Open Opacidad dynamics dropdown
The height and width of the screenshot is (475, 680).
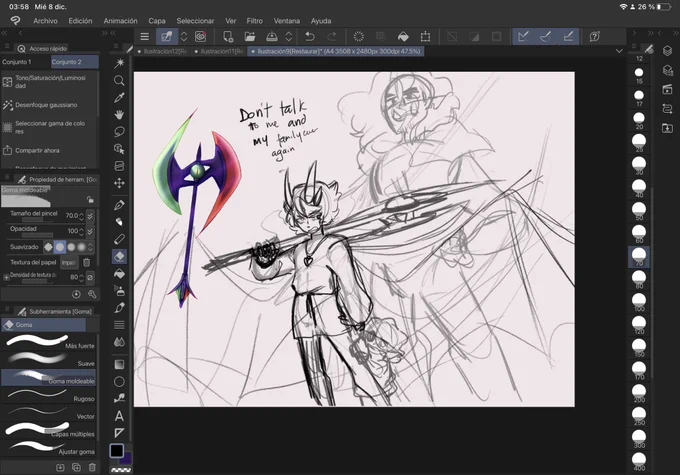pyautogui.click(x=90, y=231)
